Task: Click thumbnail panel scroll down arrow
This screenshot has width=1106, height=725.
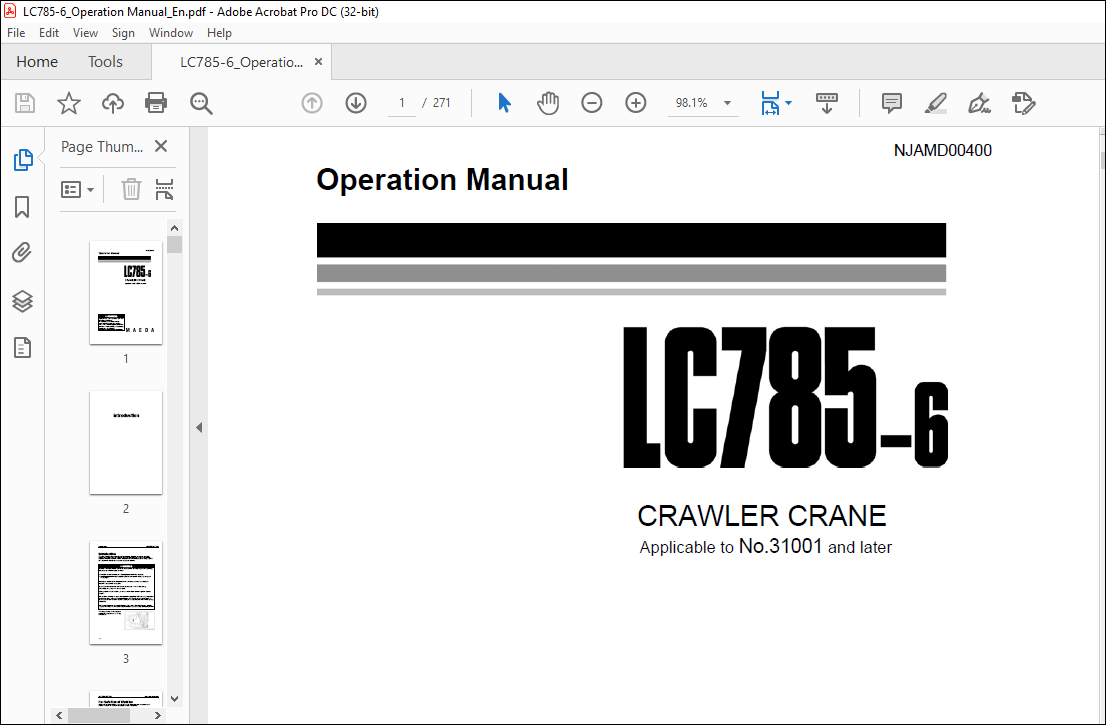Action: pyautogui.click(x=174, y=699)
